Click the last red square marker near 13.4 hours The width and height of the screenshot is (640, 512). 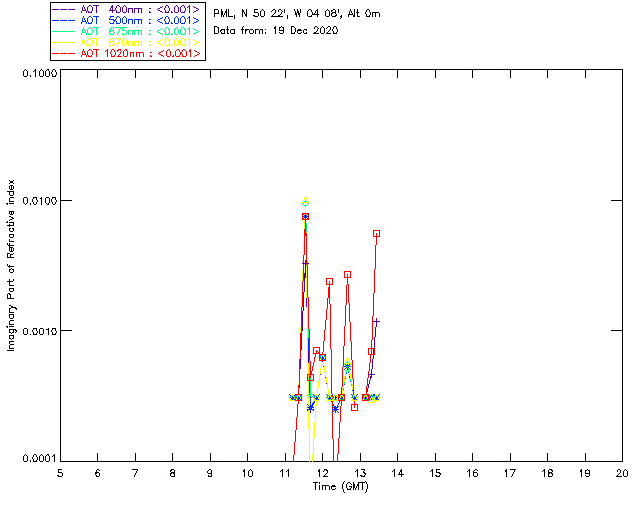(376, 234)
